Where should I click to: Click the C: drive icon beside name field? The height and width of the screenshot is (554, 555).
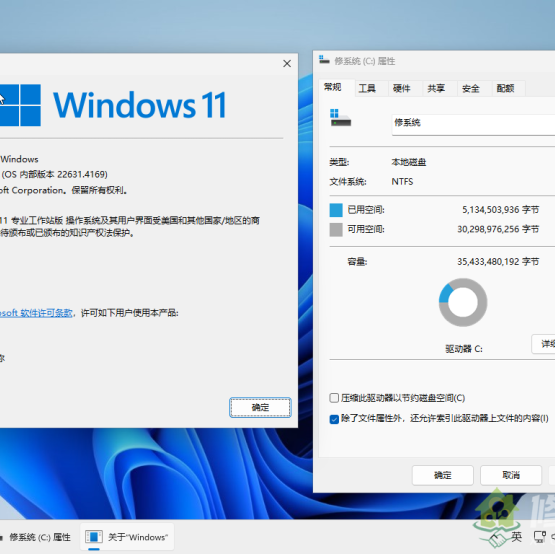pos(340,118)
